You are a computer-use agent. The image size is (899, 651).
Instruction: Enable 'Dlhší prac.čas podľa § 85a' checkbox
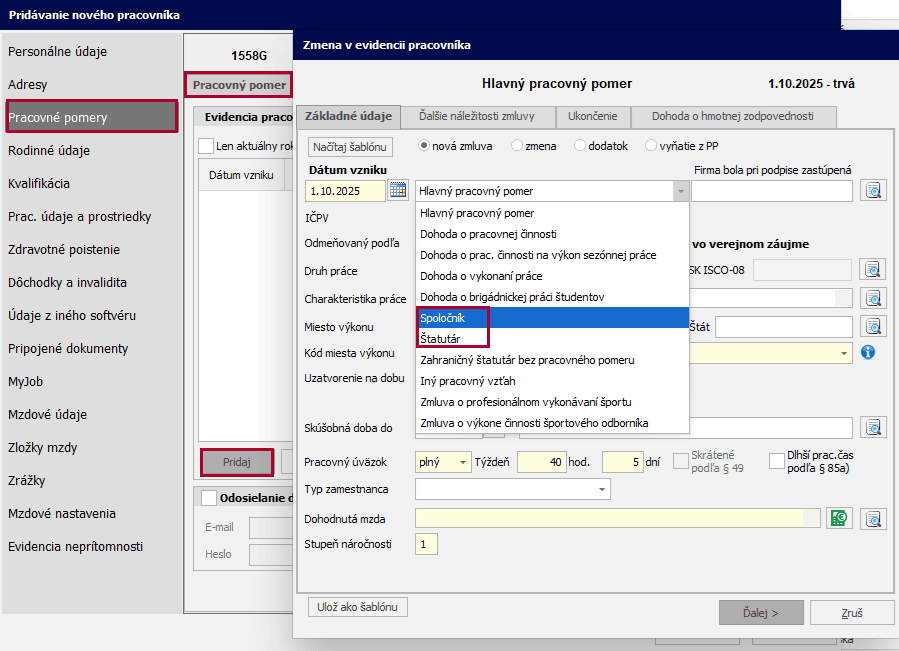(777, 461)
